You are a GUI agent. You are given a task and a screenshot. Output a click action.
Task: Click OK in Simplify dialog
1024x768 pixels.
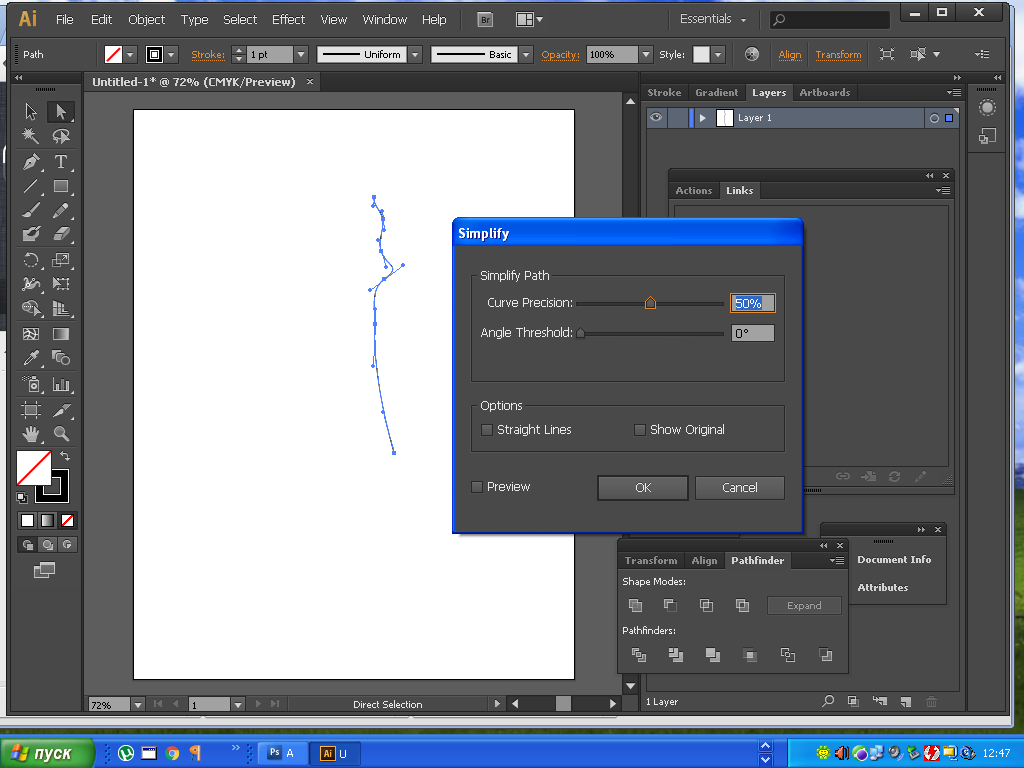pos(642,488)
